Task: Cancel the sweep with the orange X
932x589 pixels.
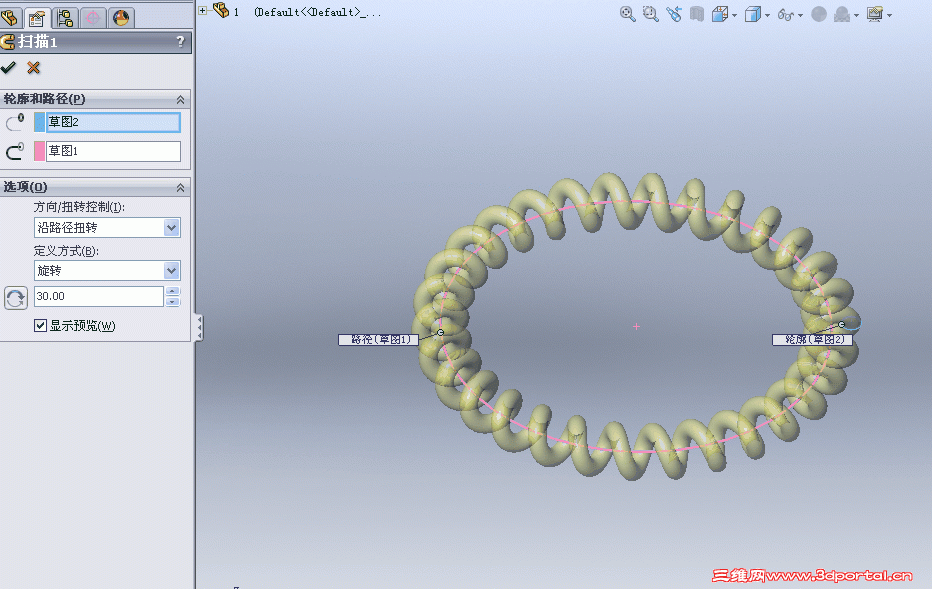Action: pos(34,68)
